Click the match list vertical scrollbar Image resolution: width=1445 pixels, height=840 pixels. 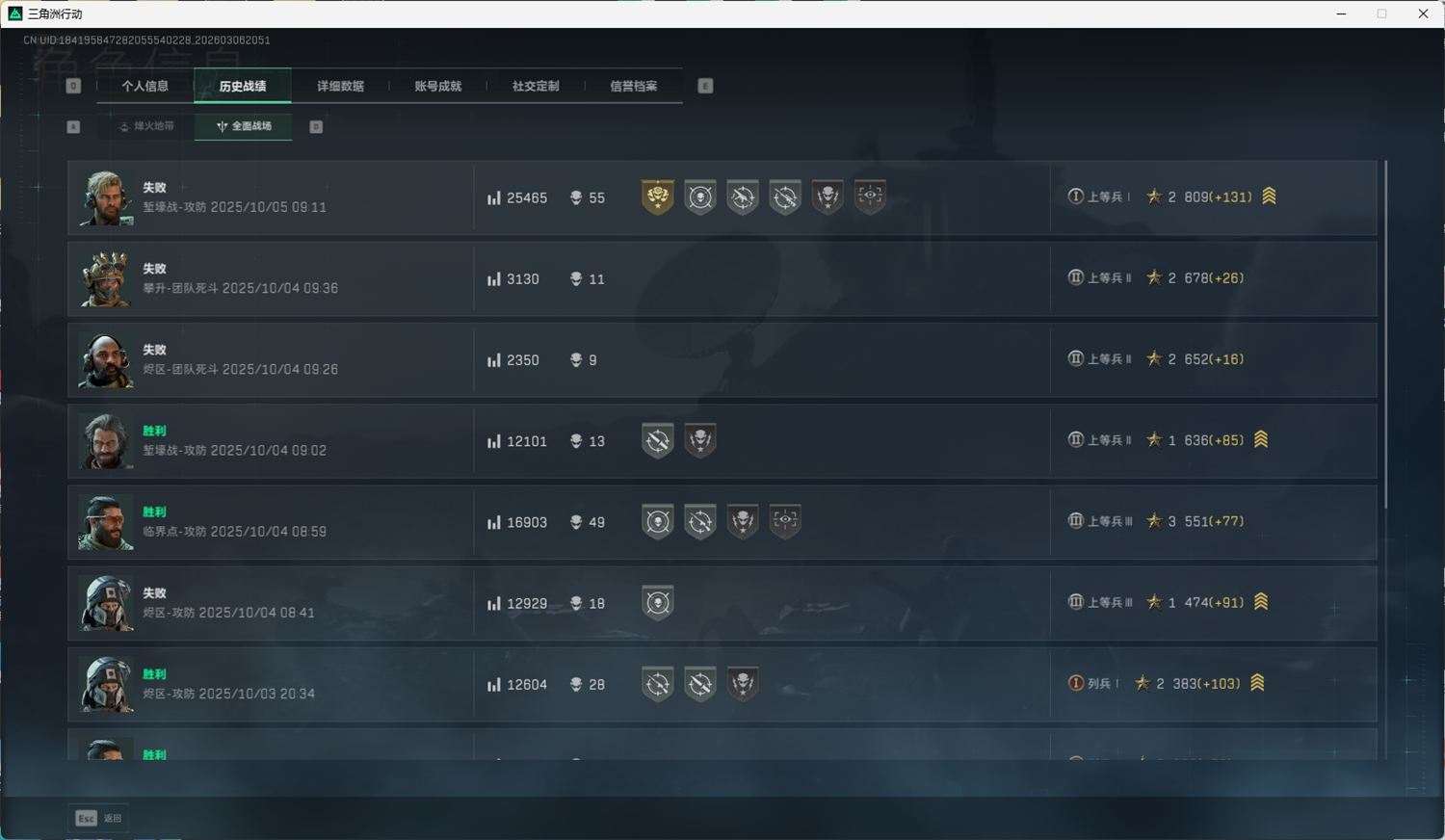[1385, 335]
